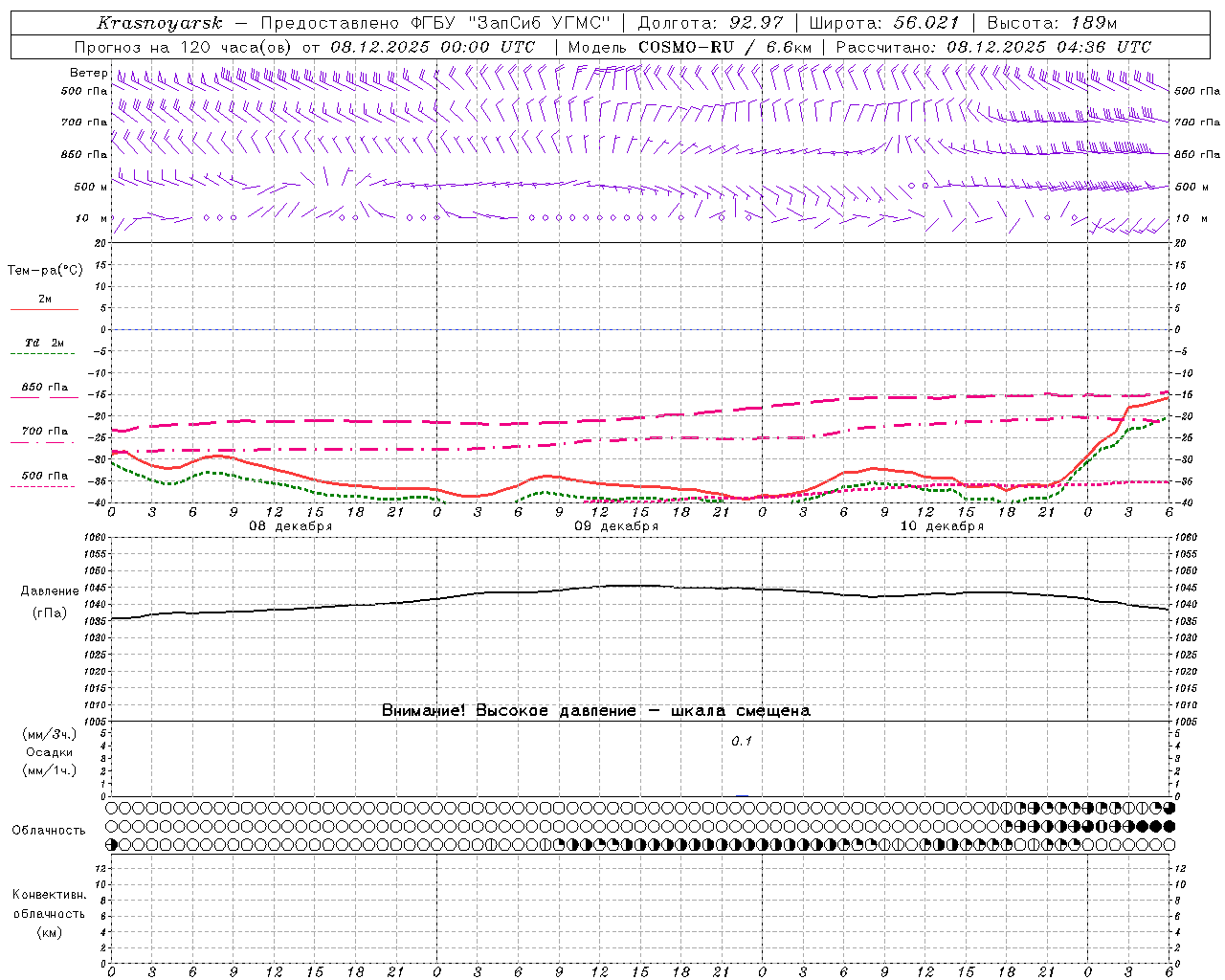Select the 'Долгота: 92.97' longitude value
The image size is (1225, 980).
click(x=710, y=23)
